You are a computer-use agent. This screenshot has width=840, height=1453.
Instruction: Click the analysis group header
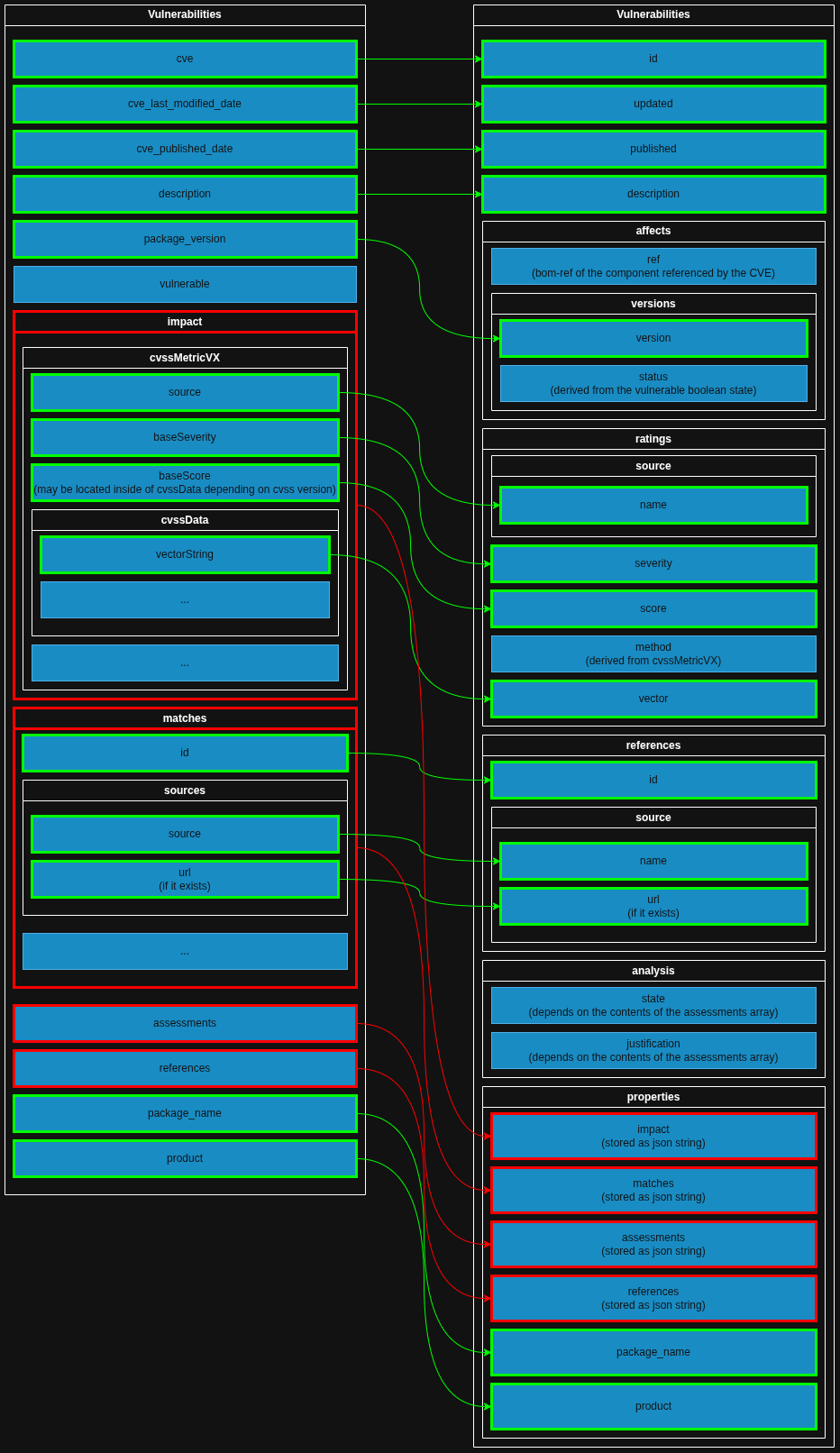653,971
